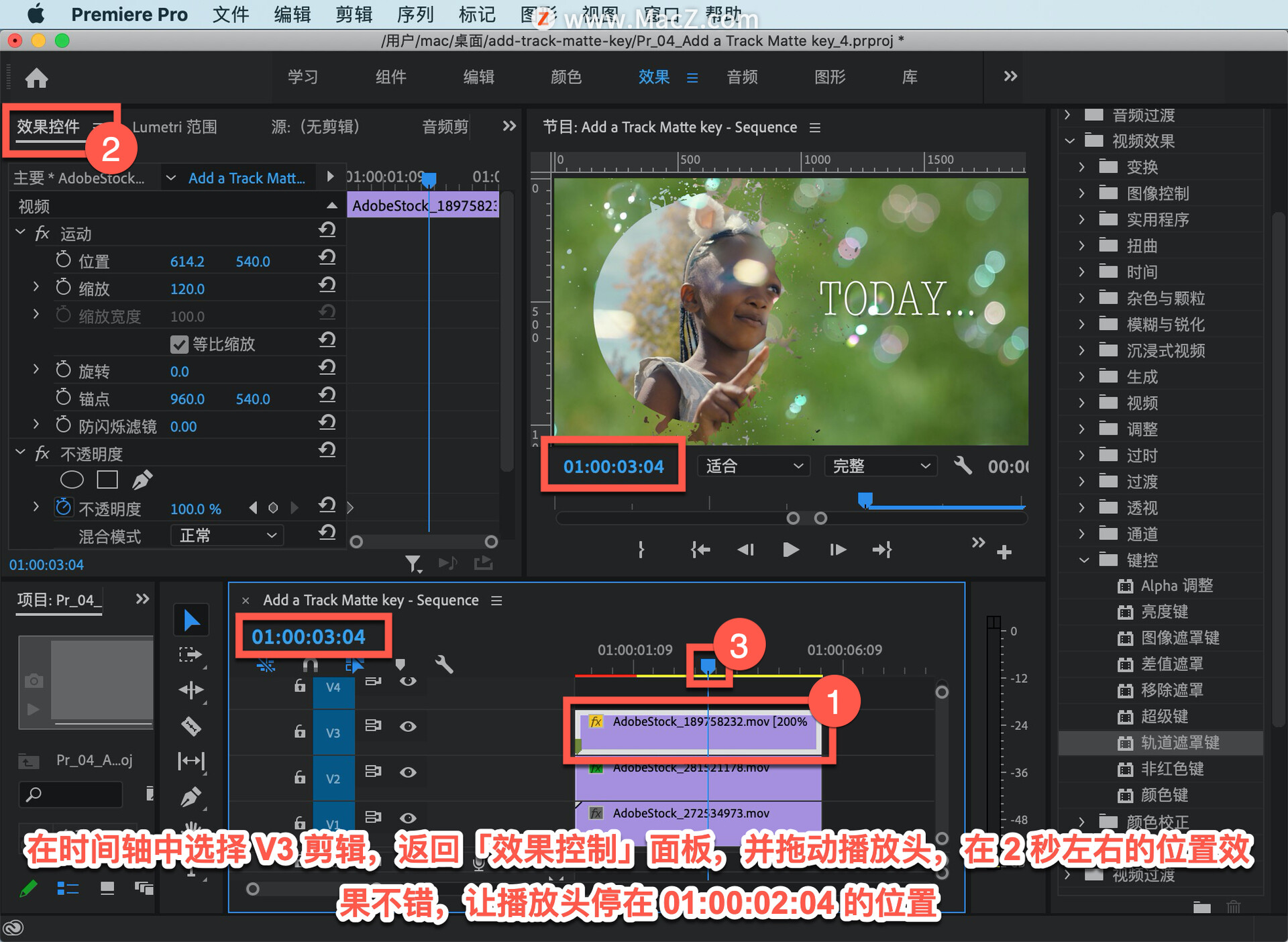Pick the free draw bezier mask pen
1288x942 pixels.
(x=142, y=480)
